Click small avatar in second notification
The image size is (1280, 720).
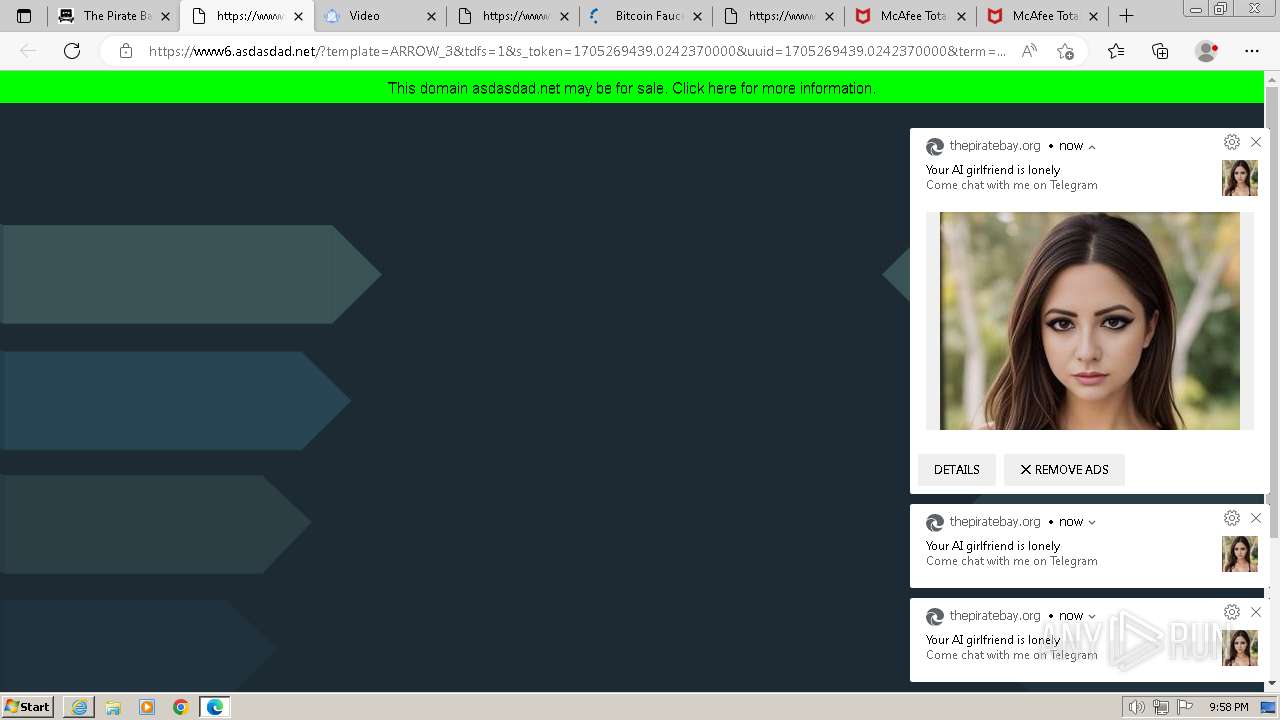(1240, 554)
